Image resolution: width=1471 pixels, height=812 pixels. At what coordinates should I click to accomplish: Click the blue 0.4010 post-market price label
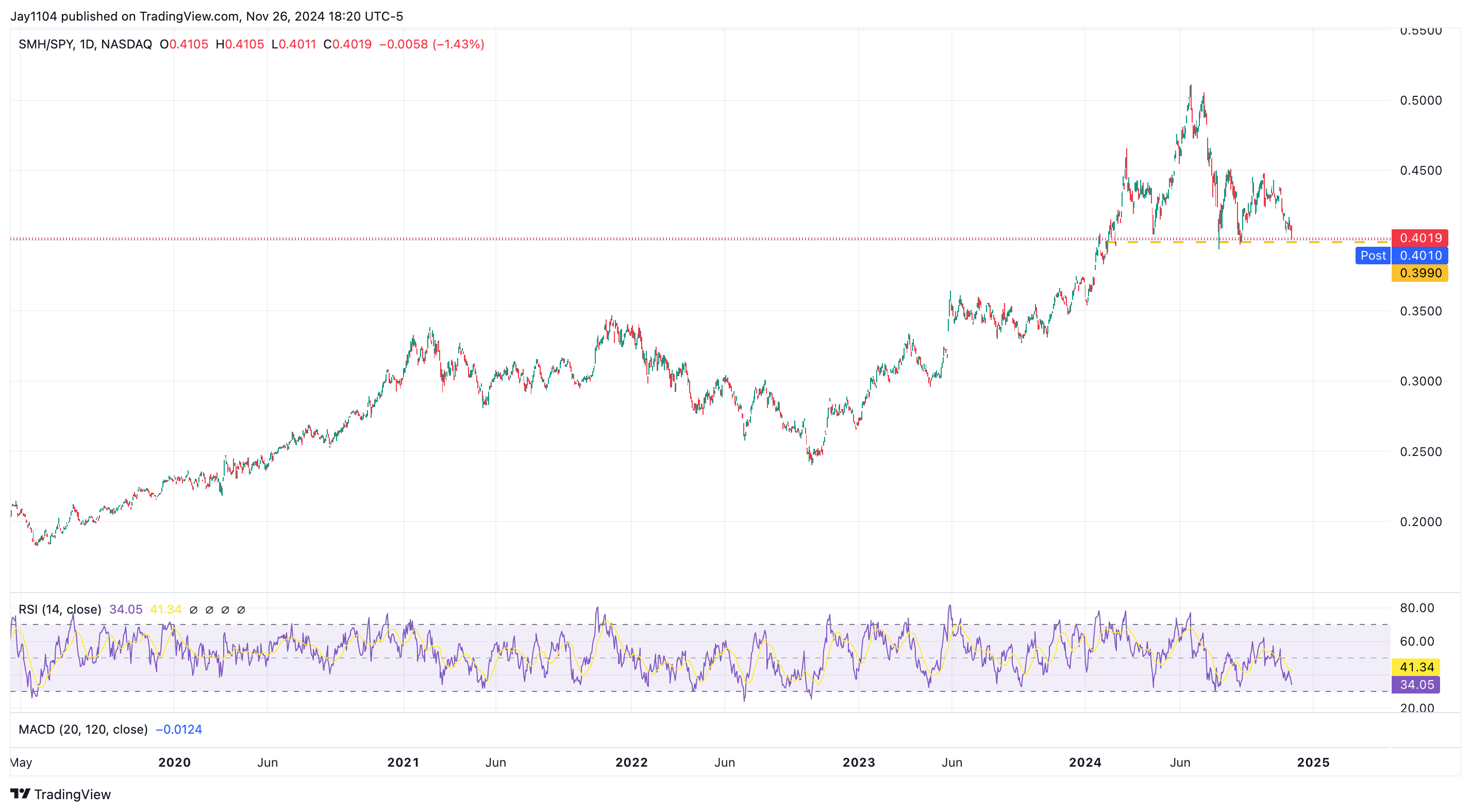[x=1419, y=255]
